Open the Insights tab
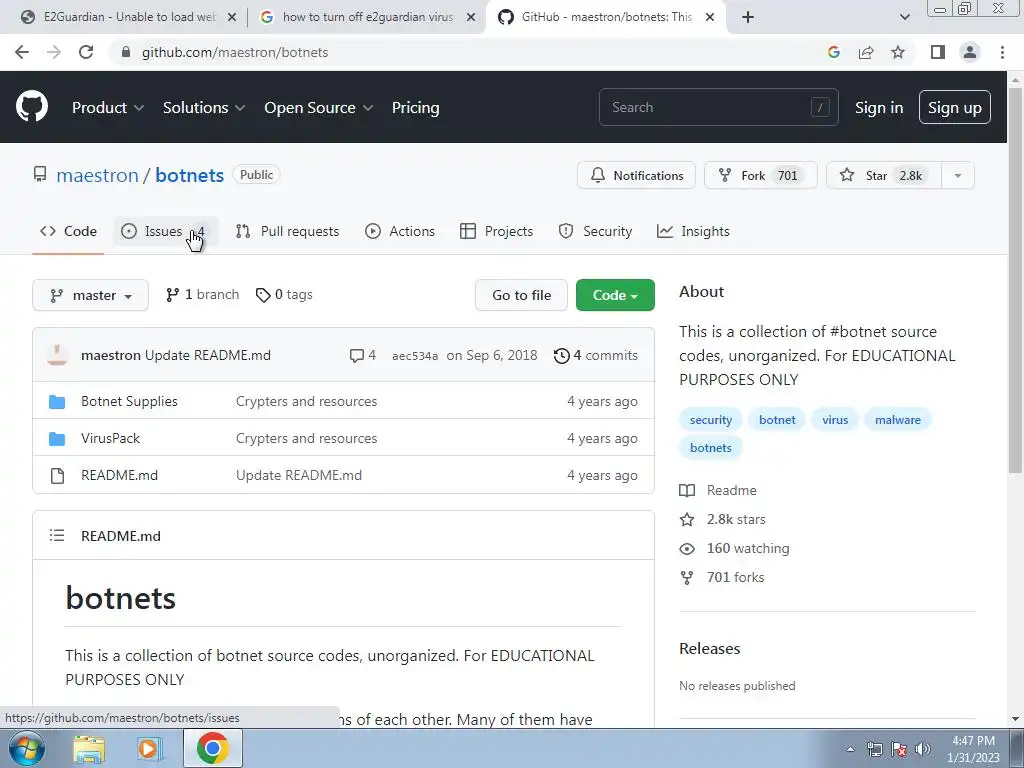The height and width of the screenshot is (768, 1024). [x=693, y=231]
